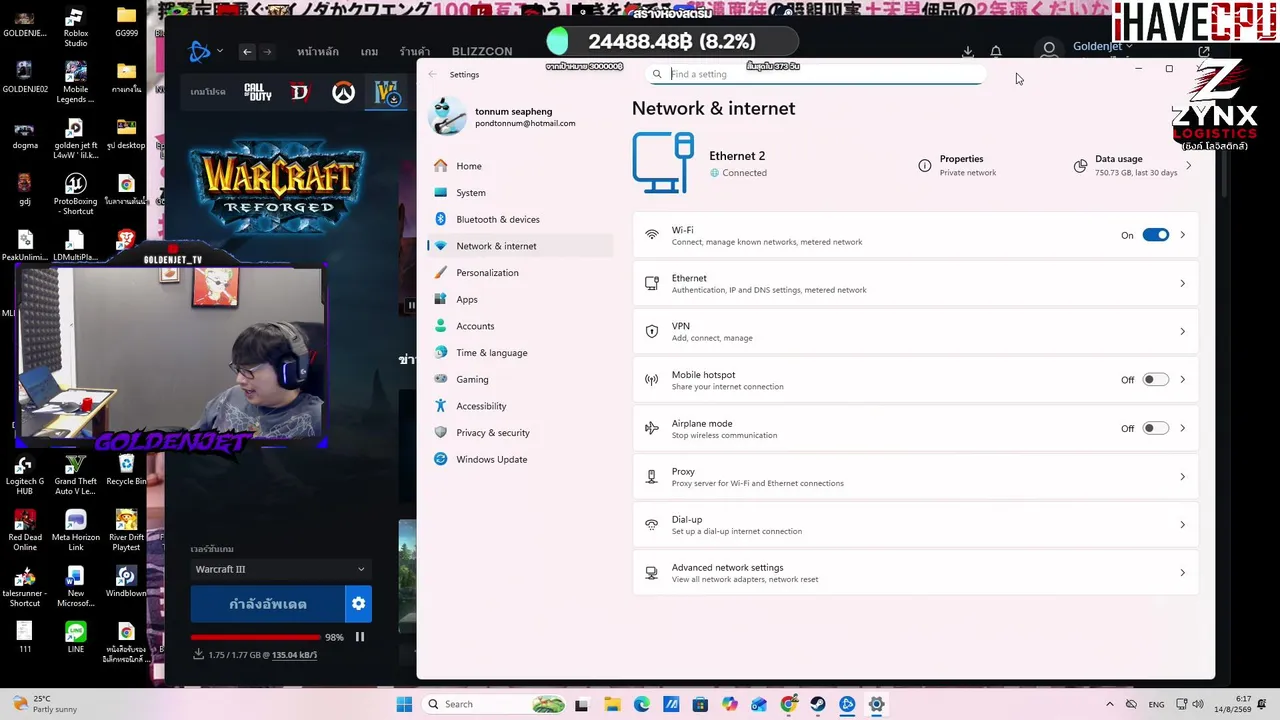1280x720 pixels.
Task: Select the Recycle Bin desktop icon
Action: 126,470
